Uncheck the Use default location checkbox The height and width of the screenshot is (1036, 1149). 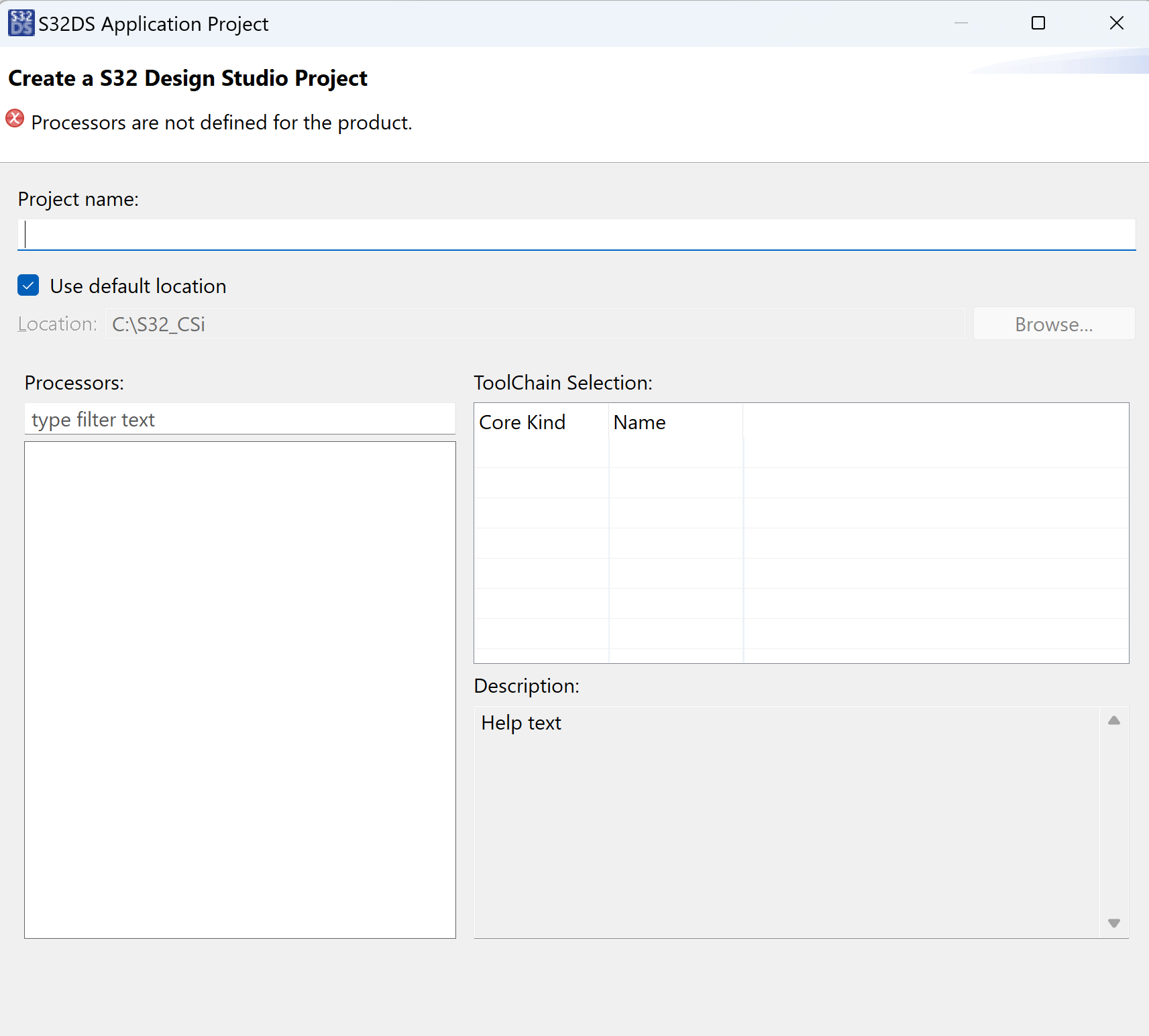pos(28,286)
